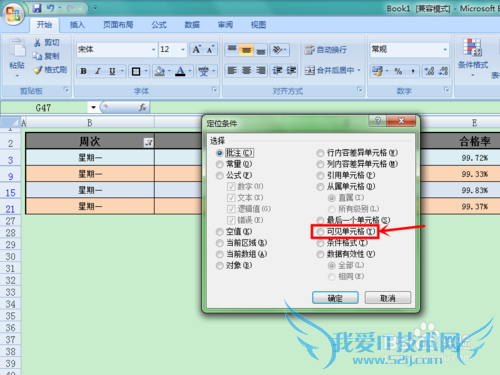Viewport: 500px width, 375px height.
Task: Apply percent style
Action: (398, 71)
